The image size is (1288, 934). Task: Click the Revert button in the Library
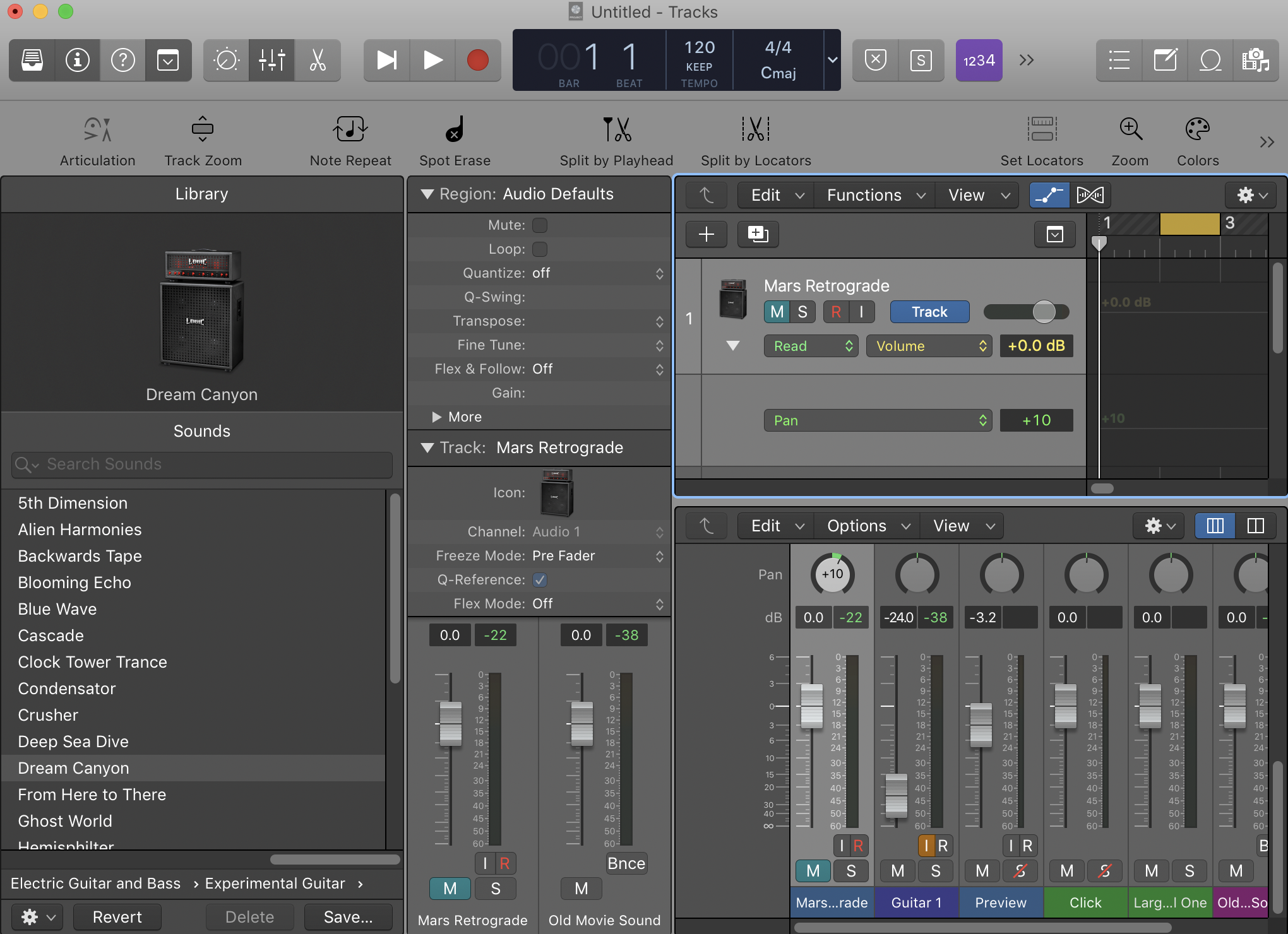[117, 916]
